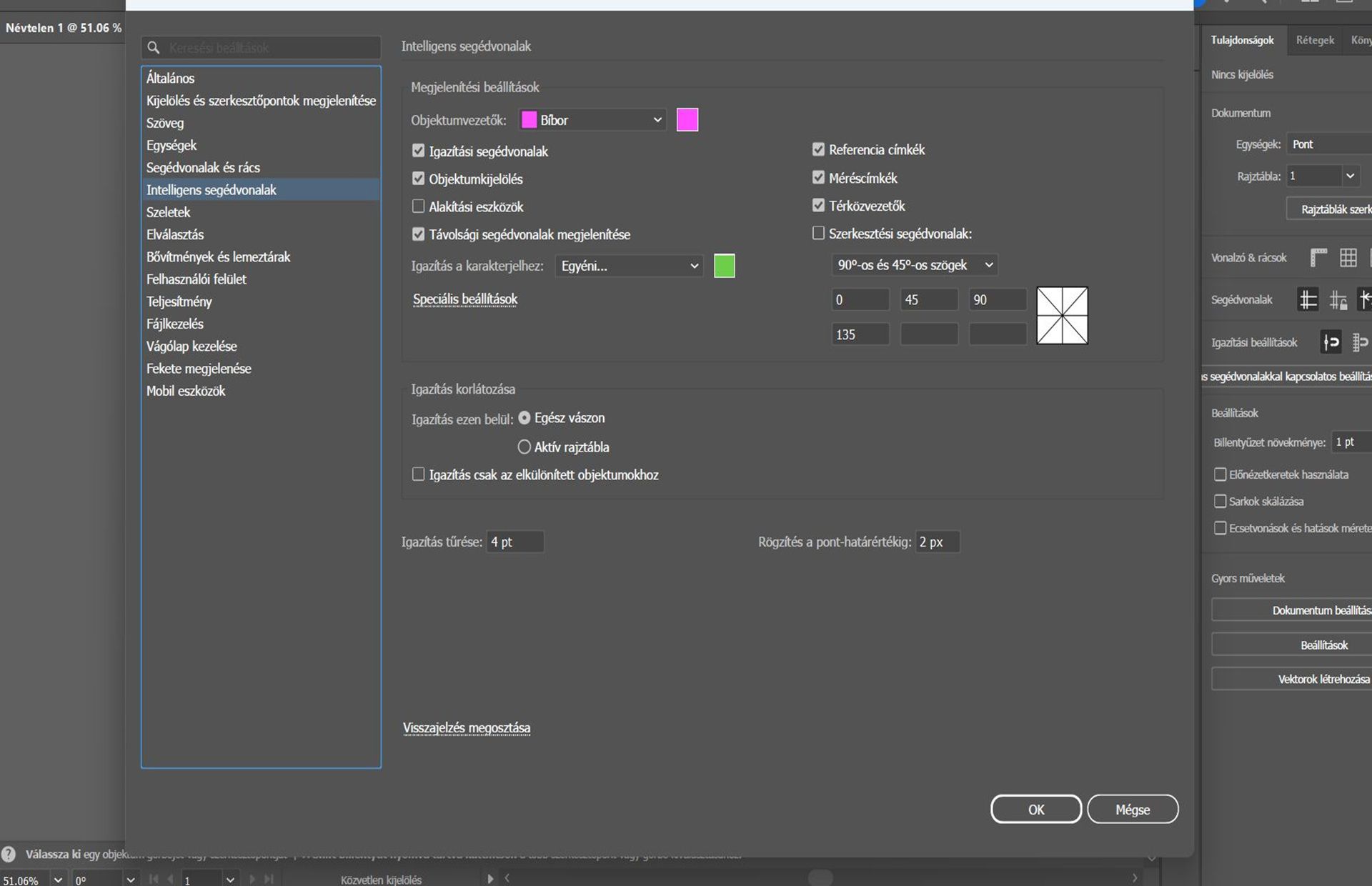
Task: Open the Segédvonalak és rács category
Action: pyautogui.click(x=203, y=167)
